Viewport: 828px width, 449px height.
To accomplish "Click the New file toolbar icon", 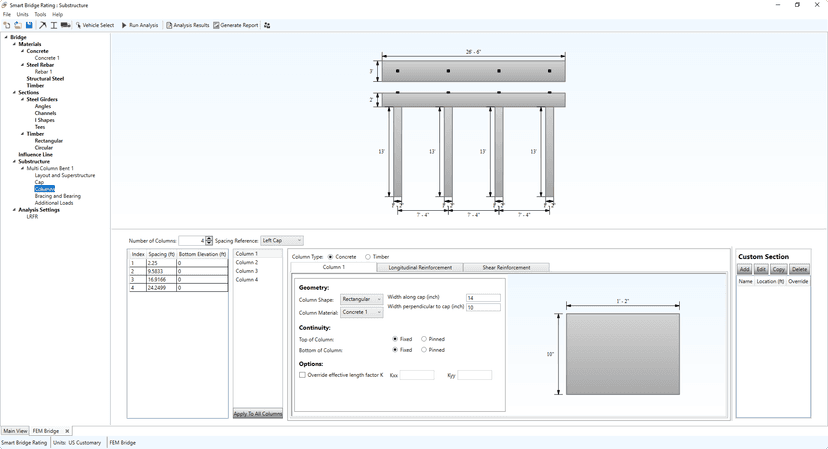I will pyautogui.click(x=6, y=25).
